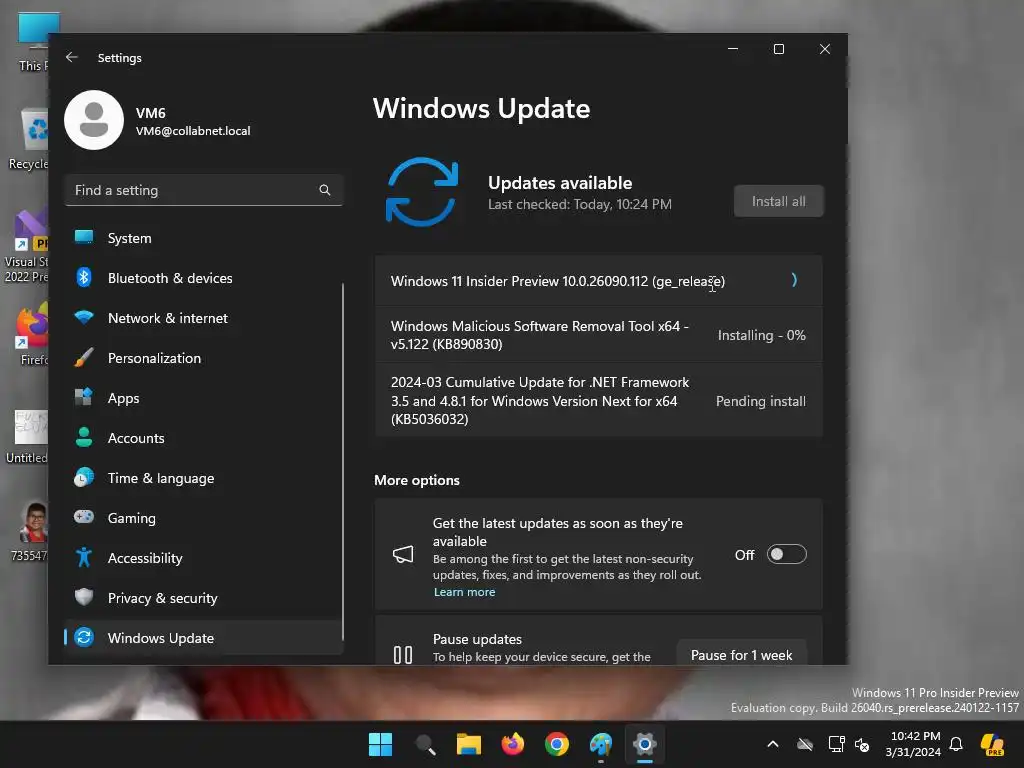1024x768 pixels.
Task: Click the Accessibility figure icon
Action: (x=84, y=558)
